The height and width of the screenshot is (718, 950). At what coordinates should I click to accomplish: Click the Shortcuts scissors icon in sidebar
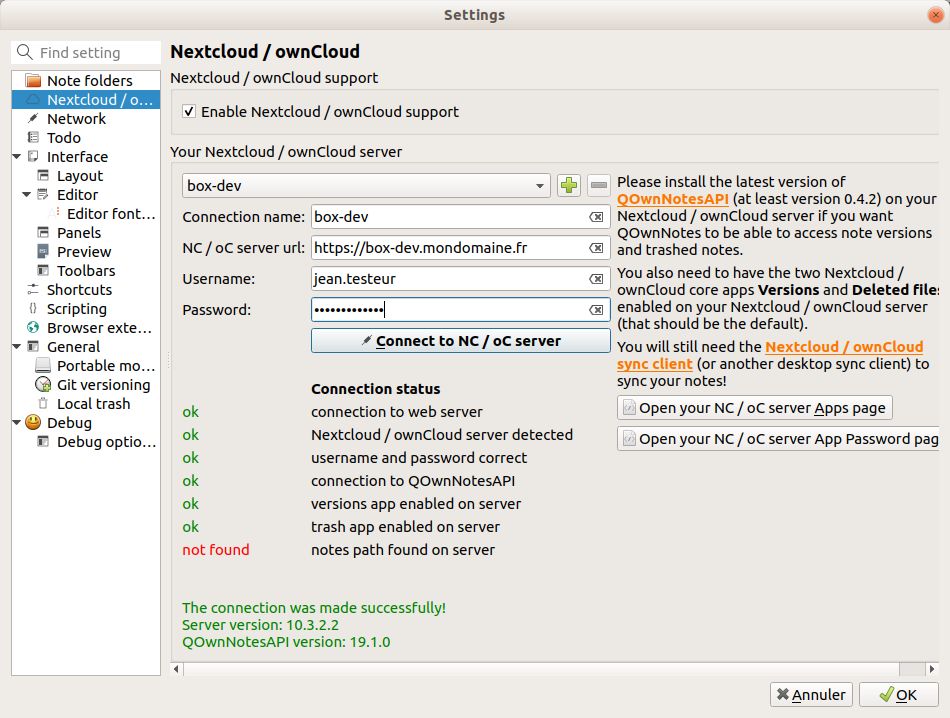31,289
